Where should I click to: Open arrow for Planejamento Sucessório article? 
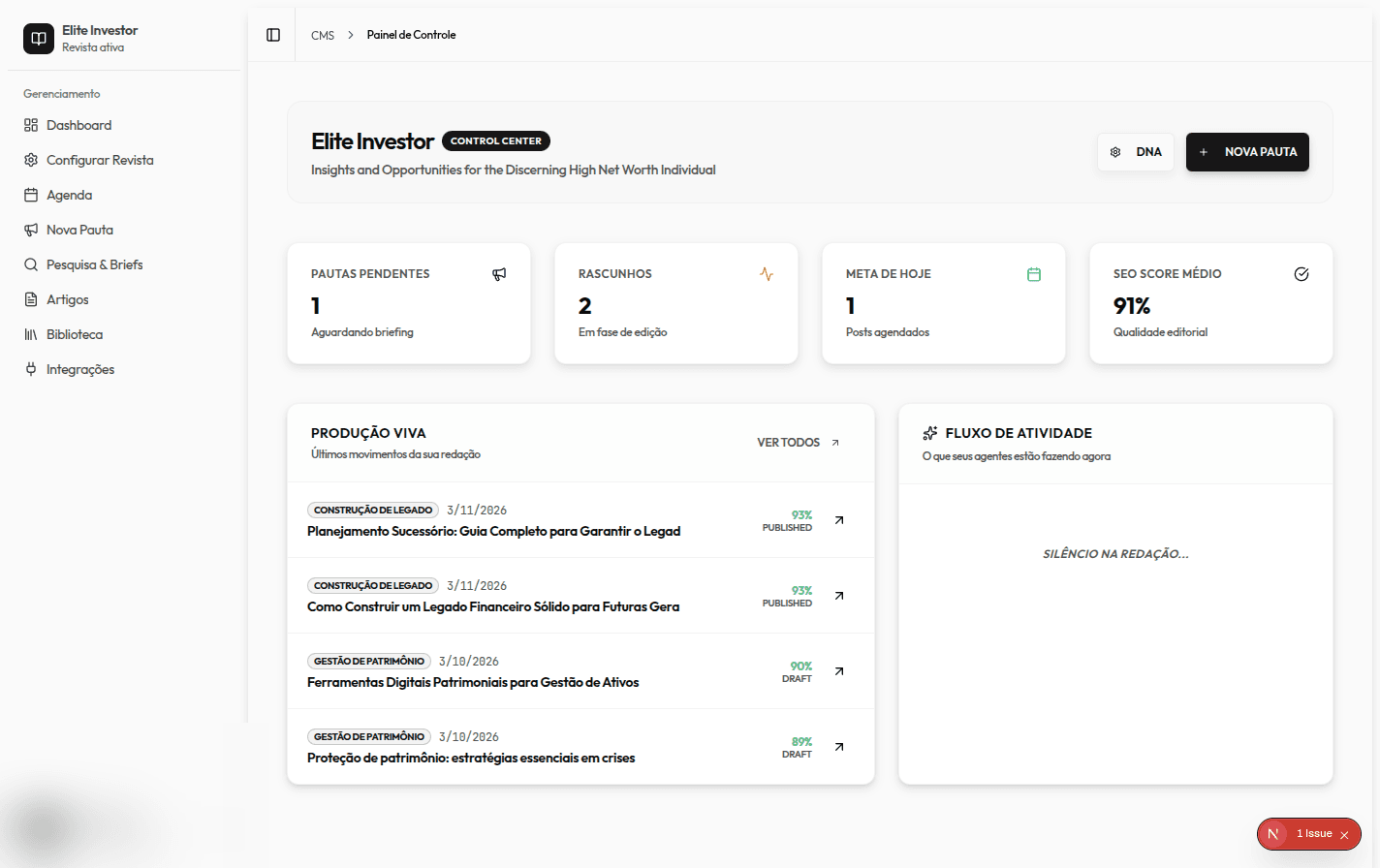click(x=839, y=520)
